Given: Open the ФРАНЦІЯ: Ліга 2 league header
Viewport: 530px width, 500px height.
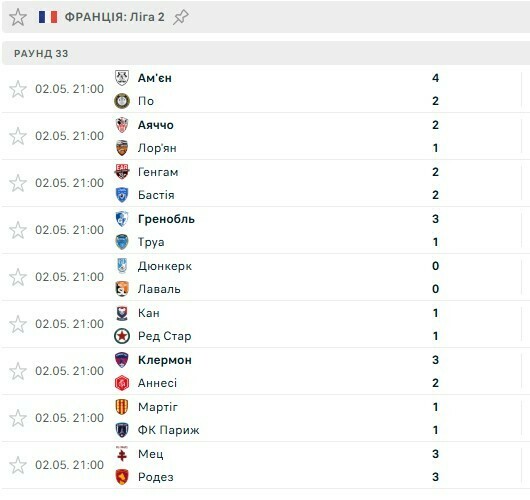Looking at the screenshot, I should coord(115,17).
